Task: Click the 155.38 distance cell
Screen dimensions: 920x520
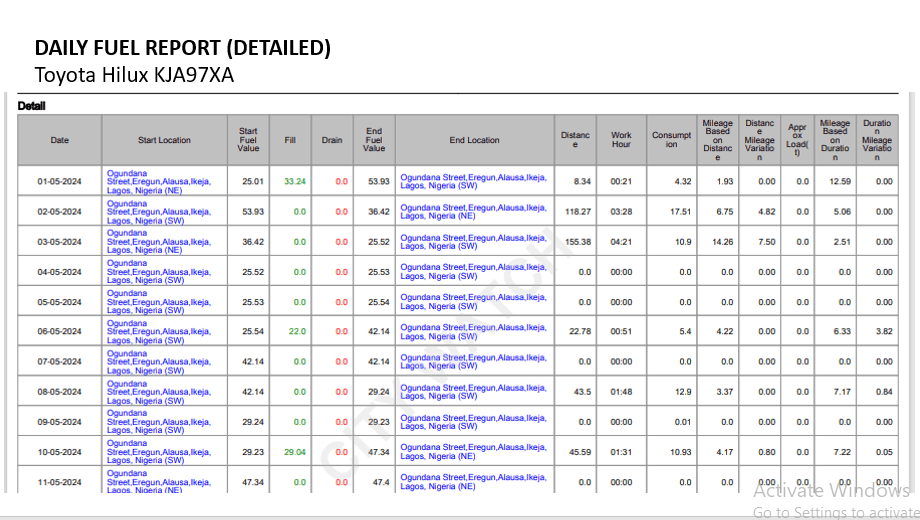Action: pos(577,242)
